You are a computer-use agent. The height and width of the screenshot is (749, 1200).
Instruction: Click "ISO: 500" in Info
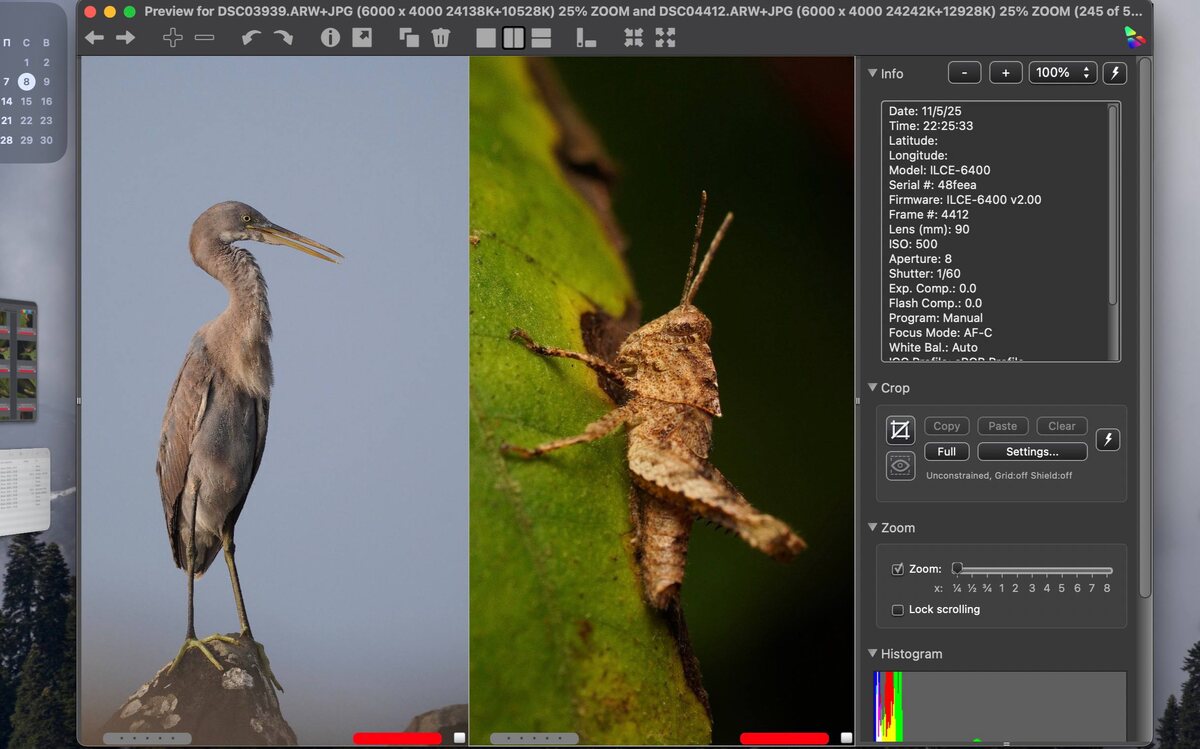coord(913,244)
